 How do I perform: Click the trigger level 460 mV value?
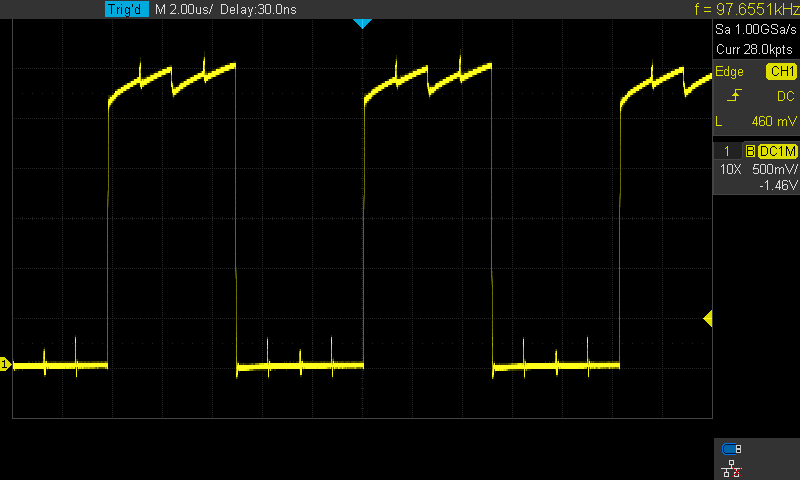click(x=772, y=121)
